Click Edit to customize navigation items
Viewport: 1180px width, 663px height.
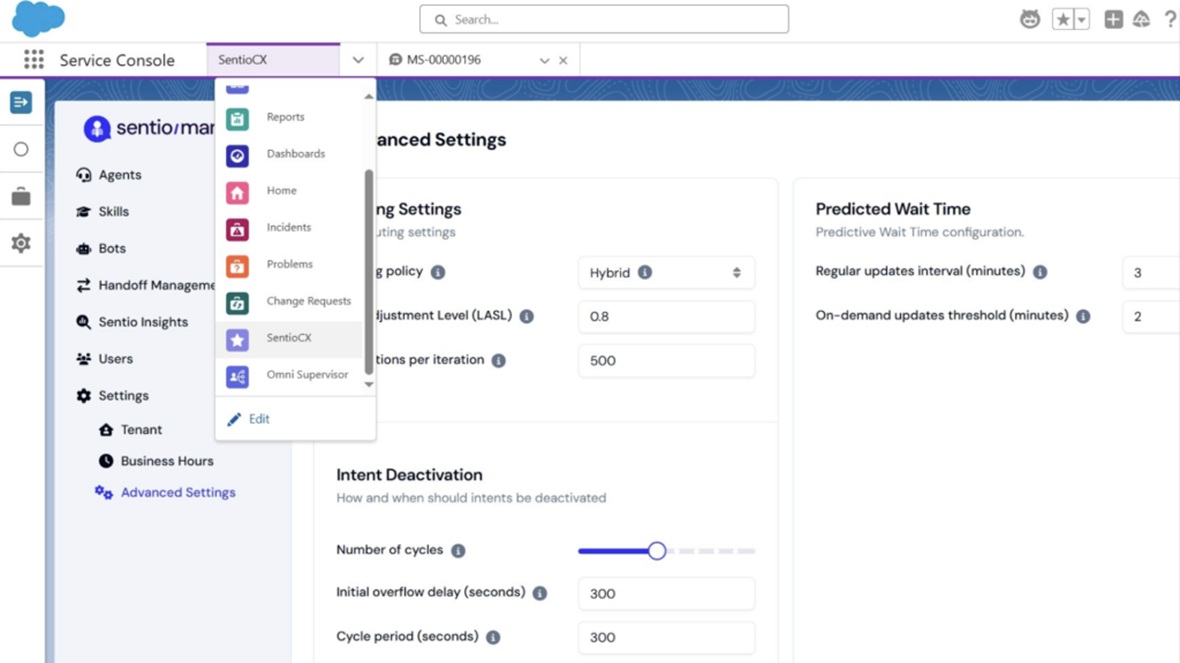(249, 419)
